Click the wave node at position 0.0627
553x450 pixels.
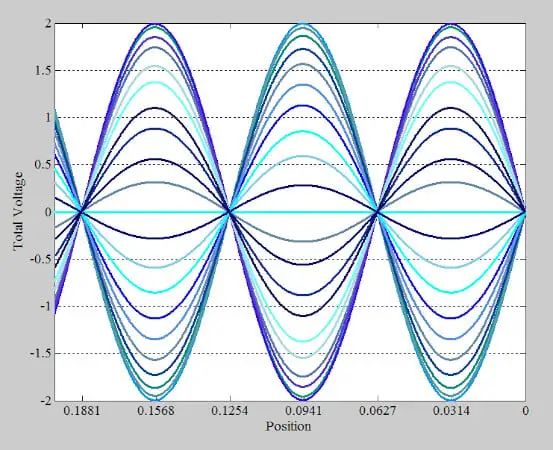pyautogui.click(x=377, y=212)
